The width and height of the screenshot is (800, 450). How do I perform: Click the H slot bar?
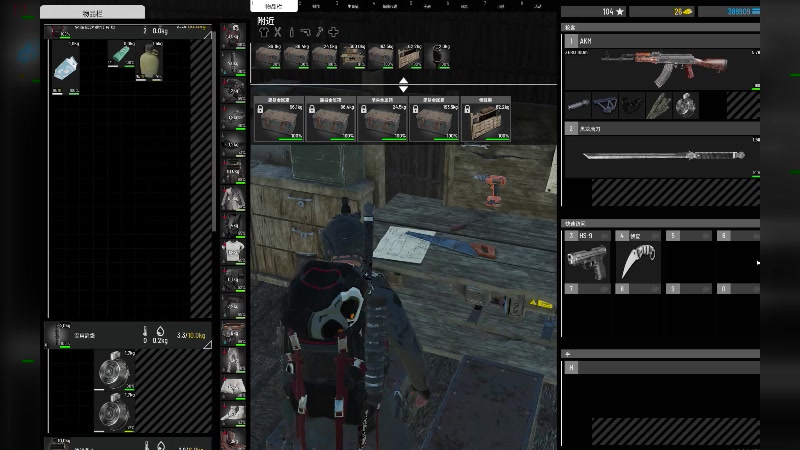click(662, 367)
